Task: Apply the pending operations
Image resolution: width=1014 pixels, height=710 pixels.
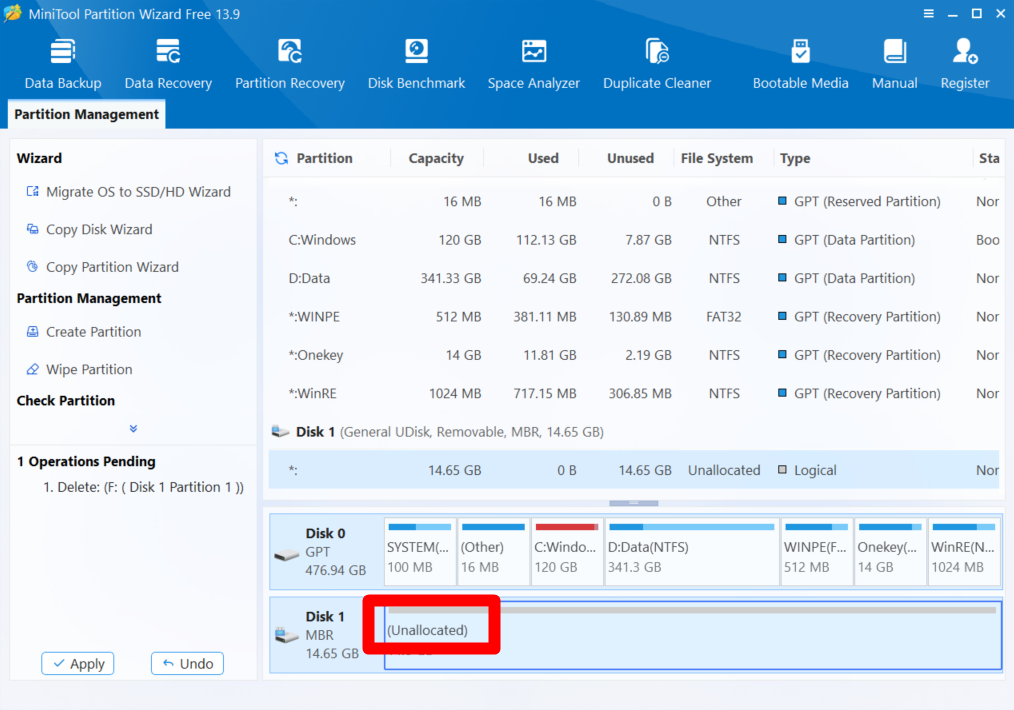Action: click(78, 663)
